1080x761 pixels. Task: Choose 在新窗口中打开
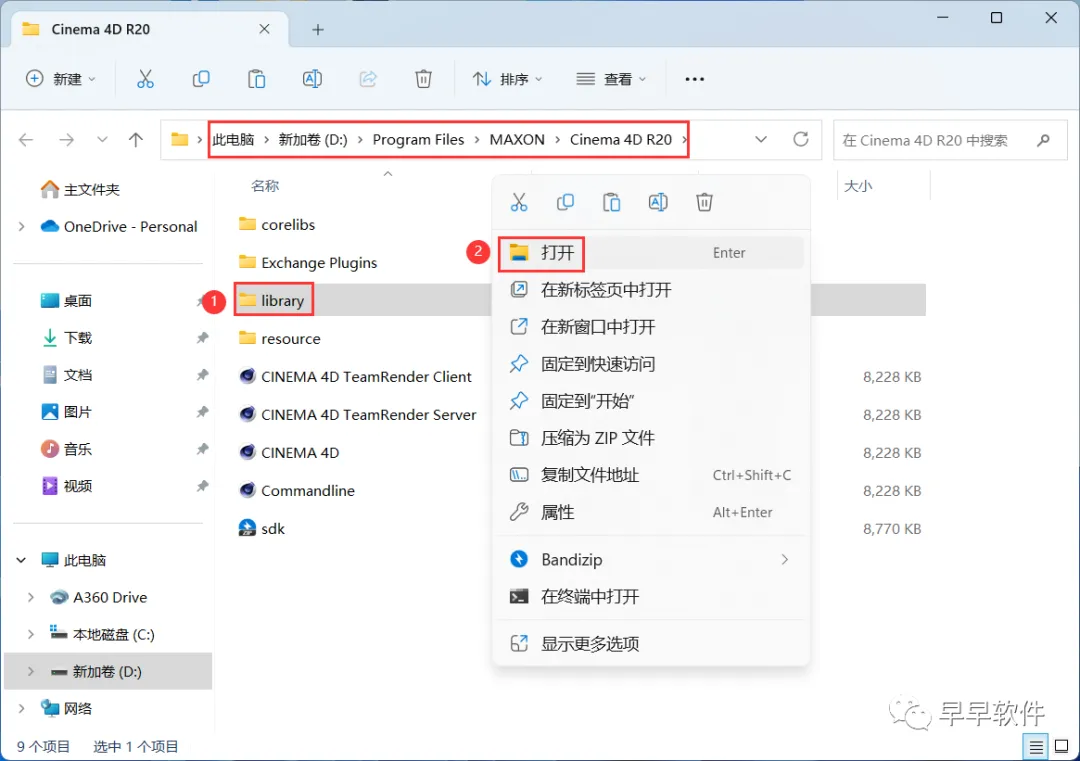(x=650, y=327)
